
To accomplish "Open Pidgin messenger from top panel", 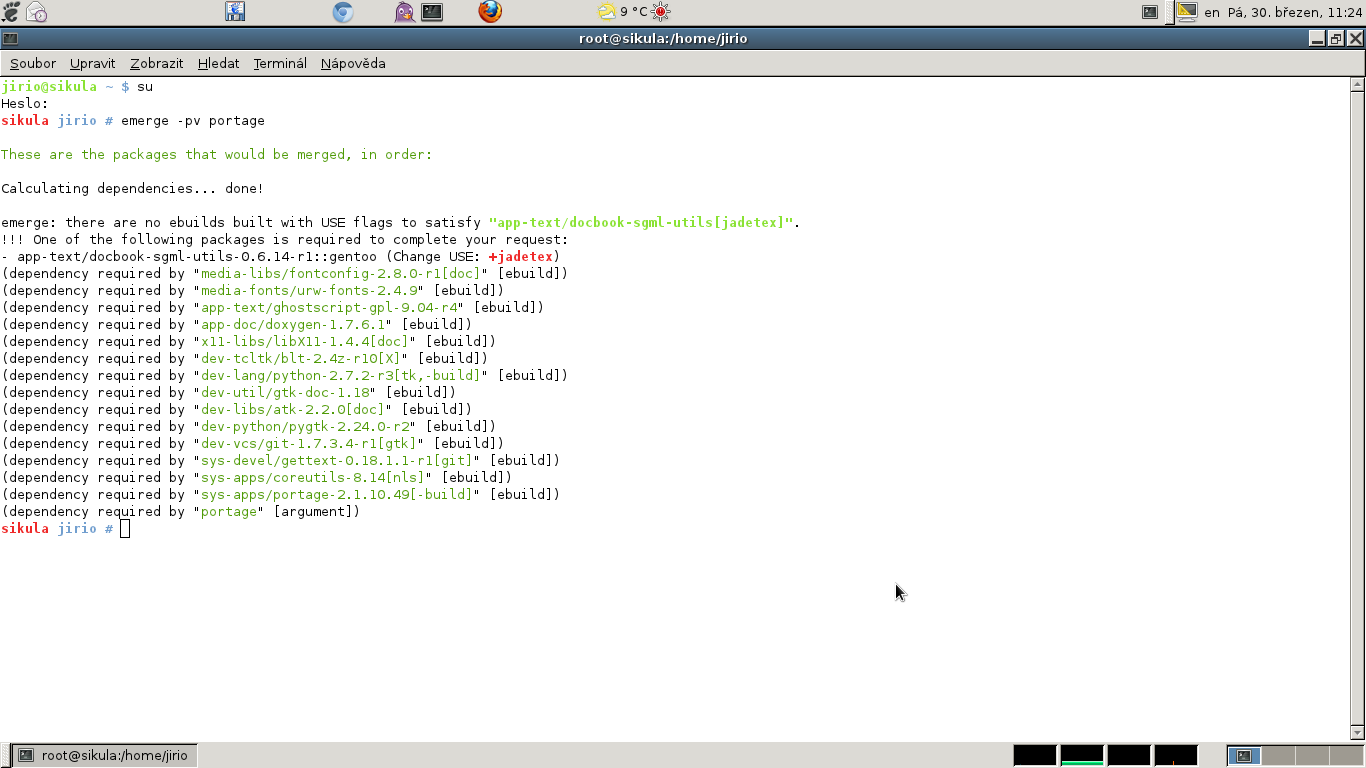I will coord(404,12).
